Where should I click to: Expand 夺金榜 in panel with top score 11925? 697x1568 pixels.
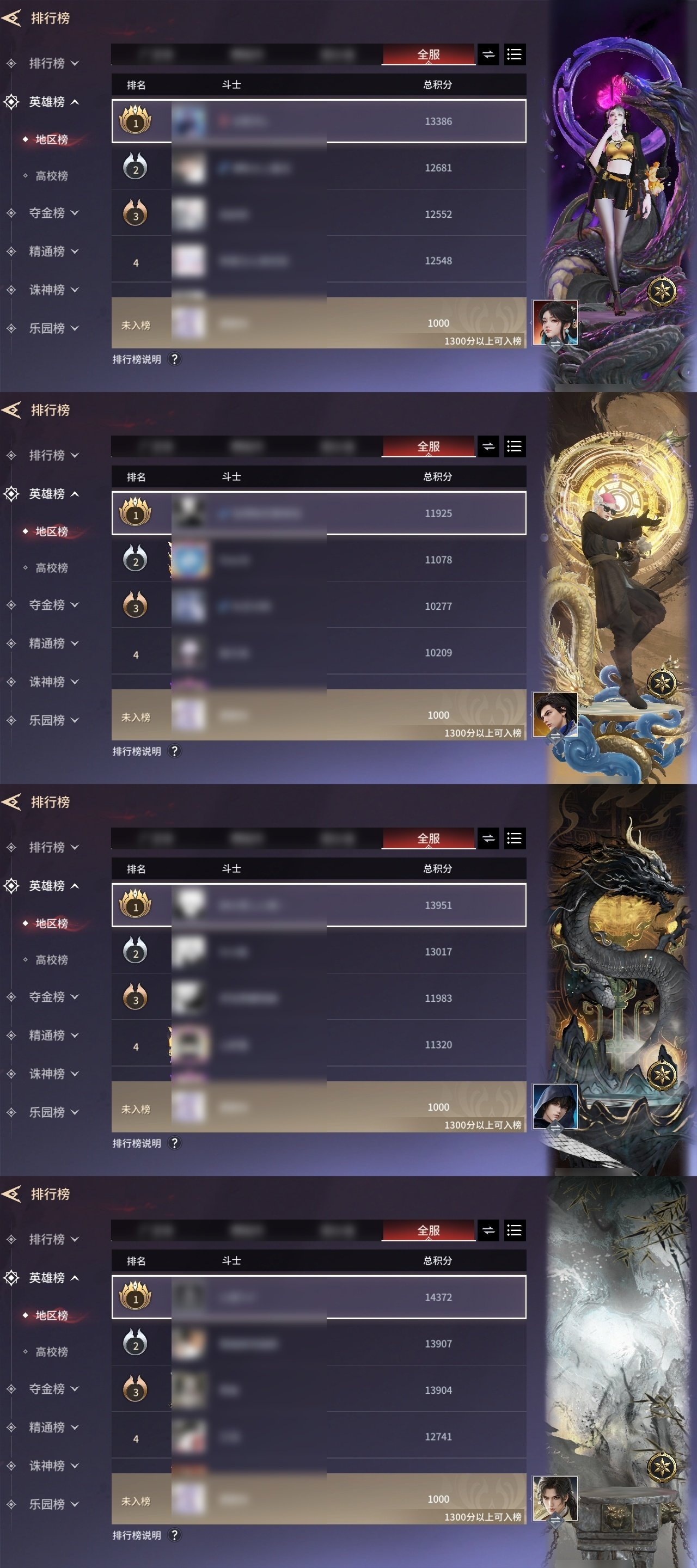(x=47, y=605)
